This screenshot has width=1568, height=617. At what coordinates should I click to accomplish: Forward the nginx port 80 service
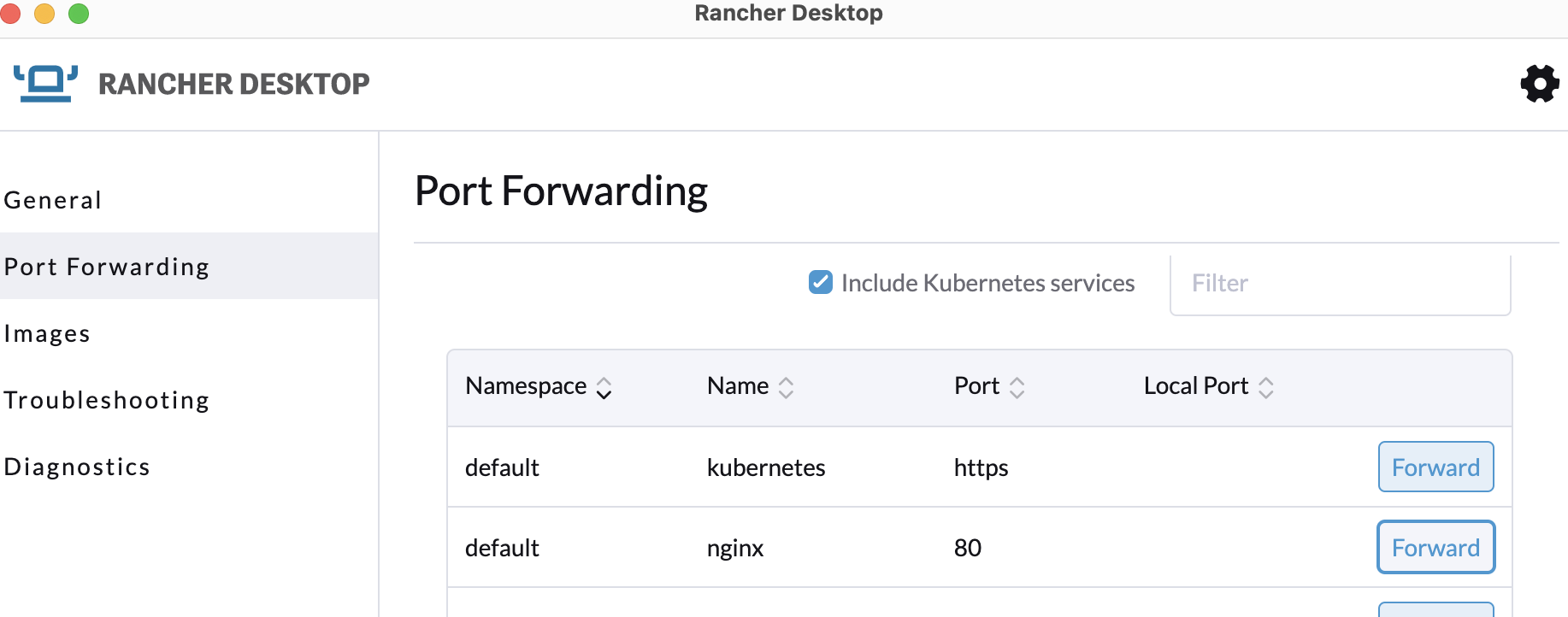pos(1435,547)
